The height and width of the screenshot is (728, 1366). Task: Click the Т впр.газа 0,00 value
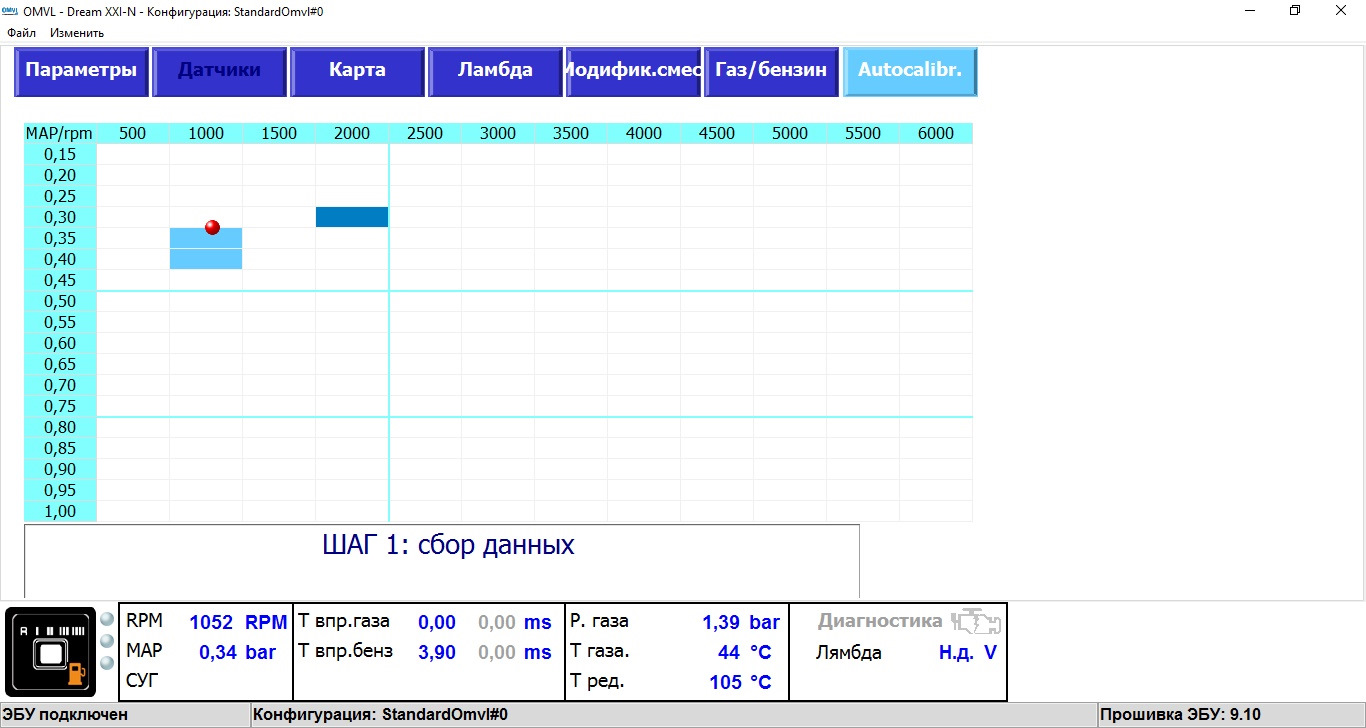pos(436,622)
